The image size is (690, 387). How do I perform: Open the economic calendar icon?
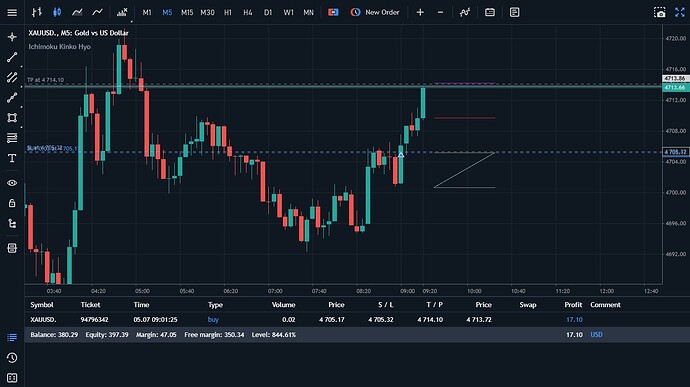click(490, 12)
